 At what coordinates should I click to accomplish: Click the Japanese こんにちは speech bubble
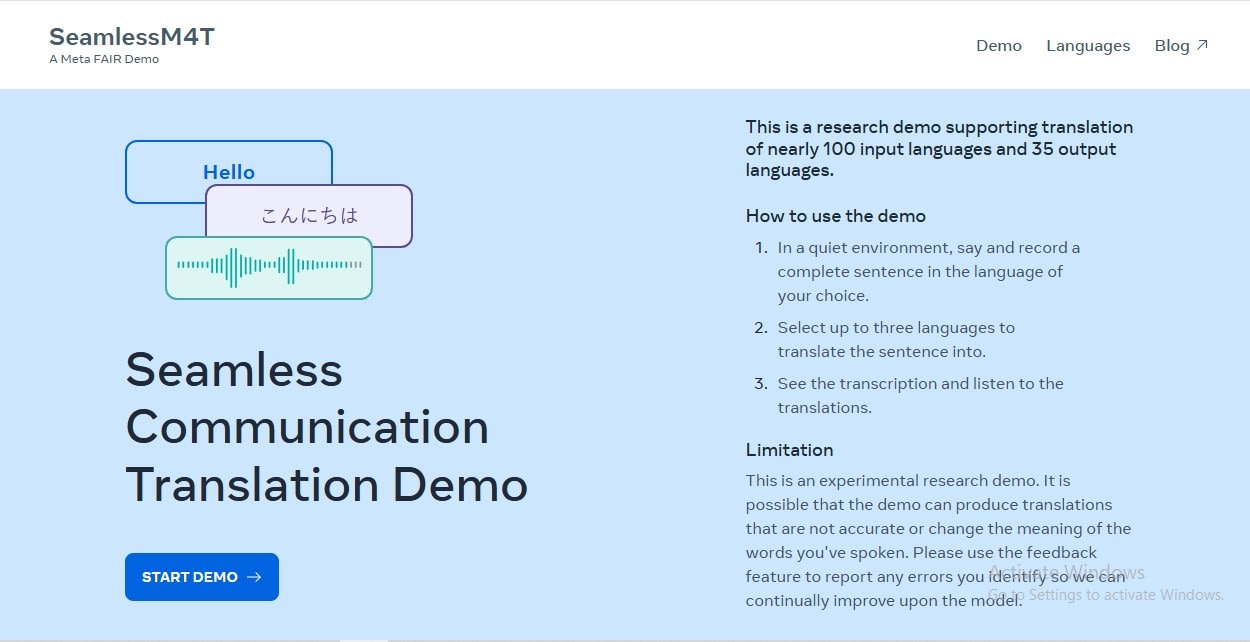point(309,215)
